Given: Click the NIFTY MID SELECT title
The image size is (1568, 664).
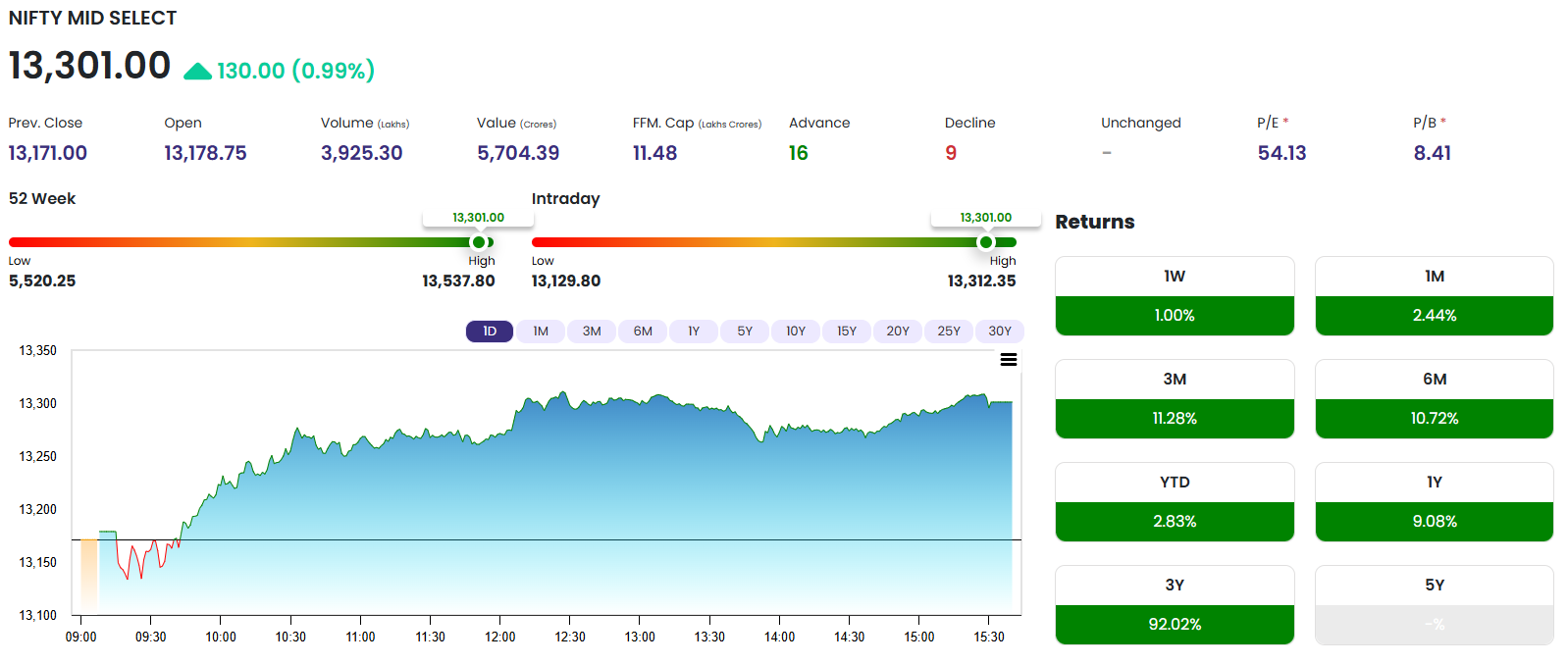Looking at the screenshot, I should coord(92,19).
